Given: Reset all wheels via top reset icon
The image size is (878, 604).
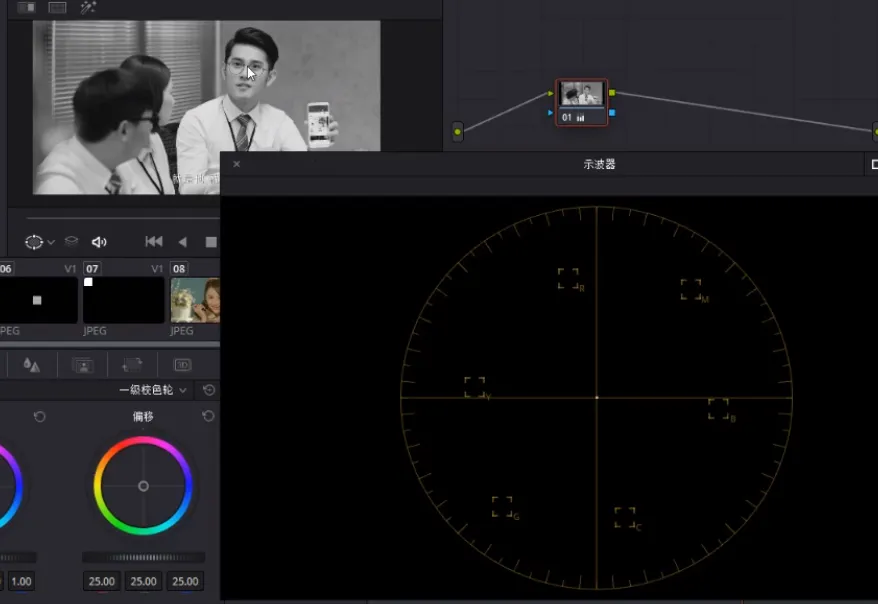Looking at the screenshot, I should (209, 390).
